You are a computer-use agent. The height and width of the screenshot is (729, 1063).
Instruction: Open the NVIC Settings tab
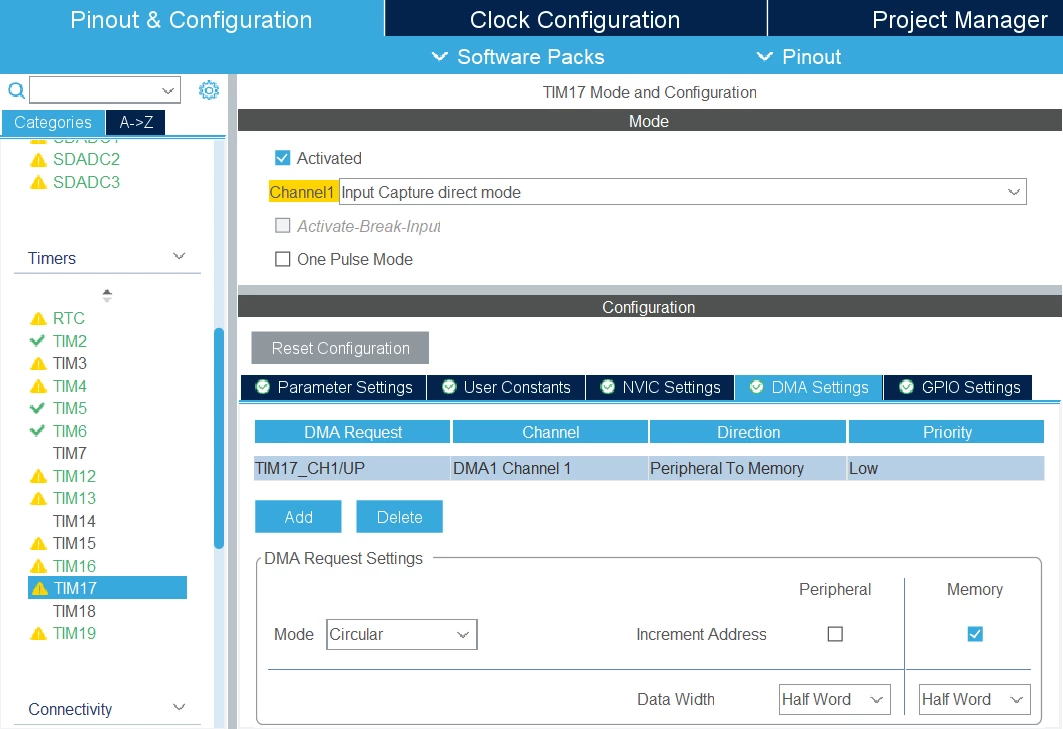660,387
